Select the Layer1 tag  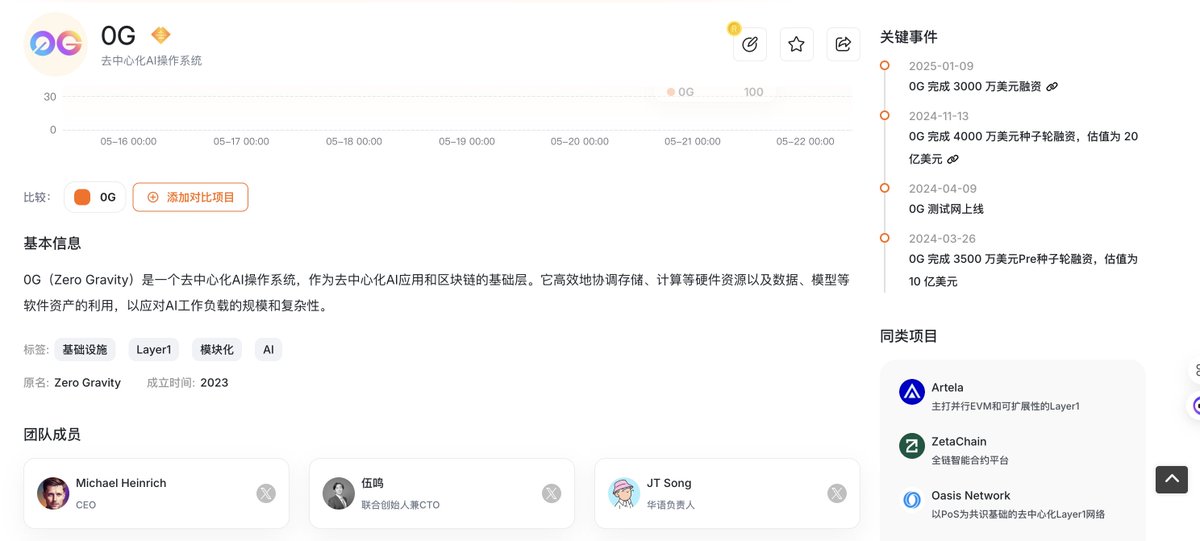154,350
